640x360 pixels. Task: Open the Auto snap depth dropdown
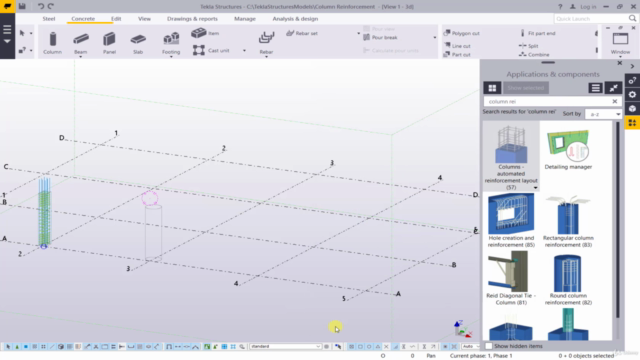click(470, 347)
